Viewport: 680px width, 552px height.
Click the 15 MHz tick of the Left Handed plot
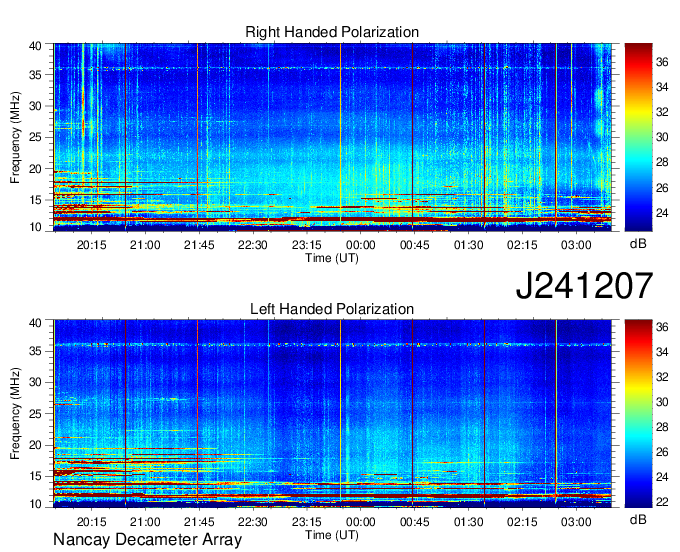click(35, 476)
